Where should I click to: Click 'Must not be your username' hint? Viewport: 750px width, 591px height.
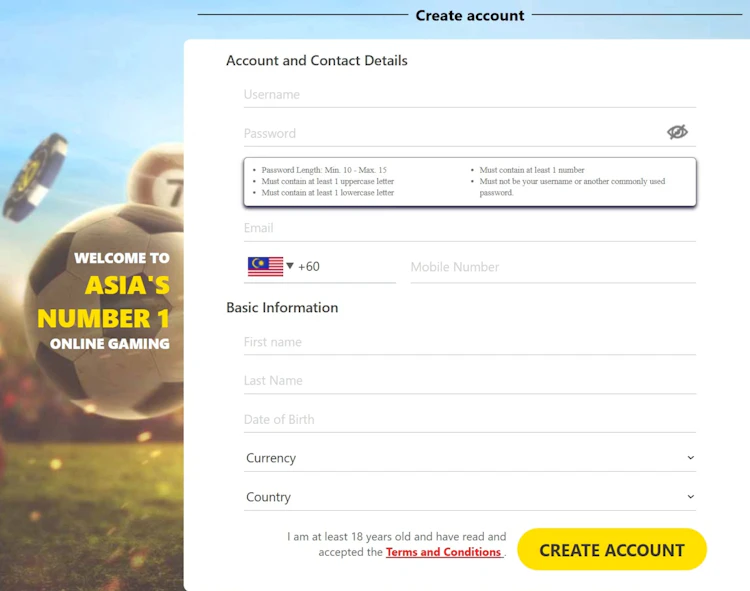tap(572, 187)
